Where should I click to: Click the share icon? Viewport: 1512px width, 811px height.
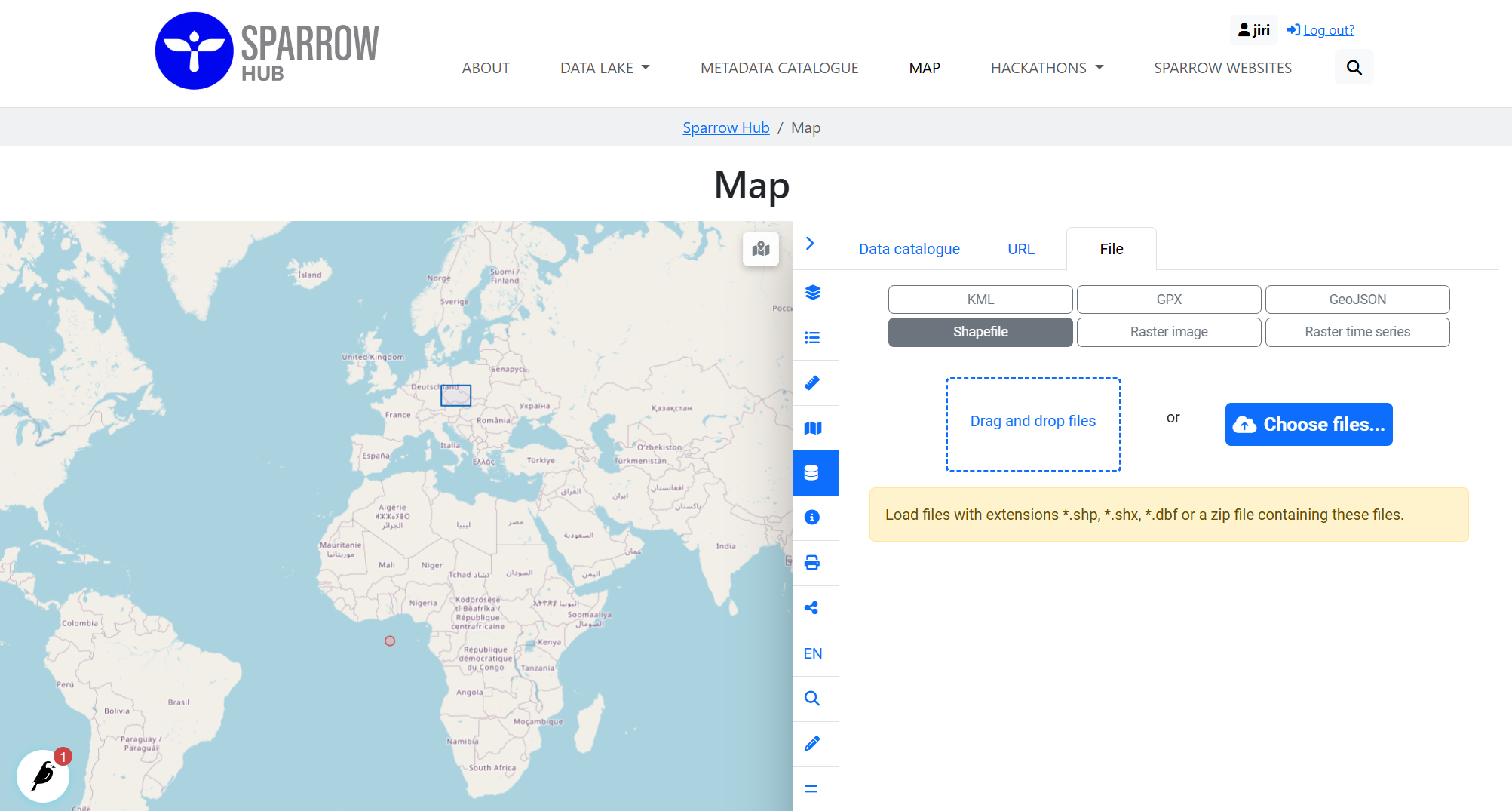(814, 608)
